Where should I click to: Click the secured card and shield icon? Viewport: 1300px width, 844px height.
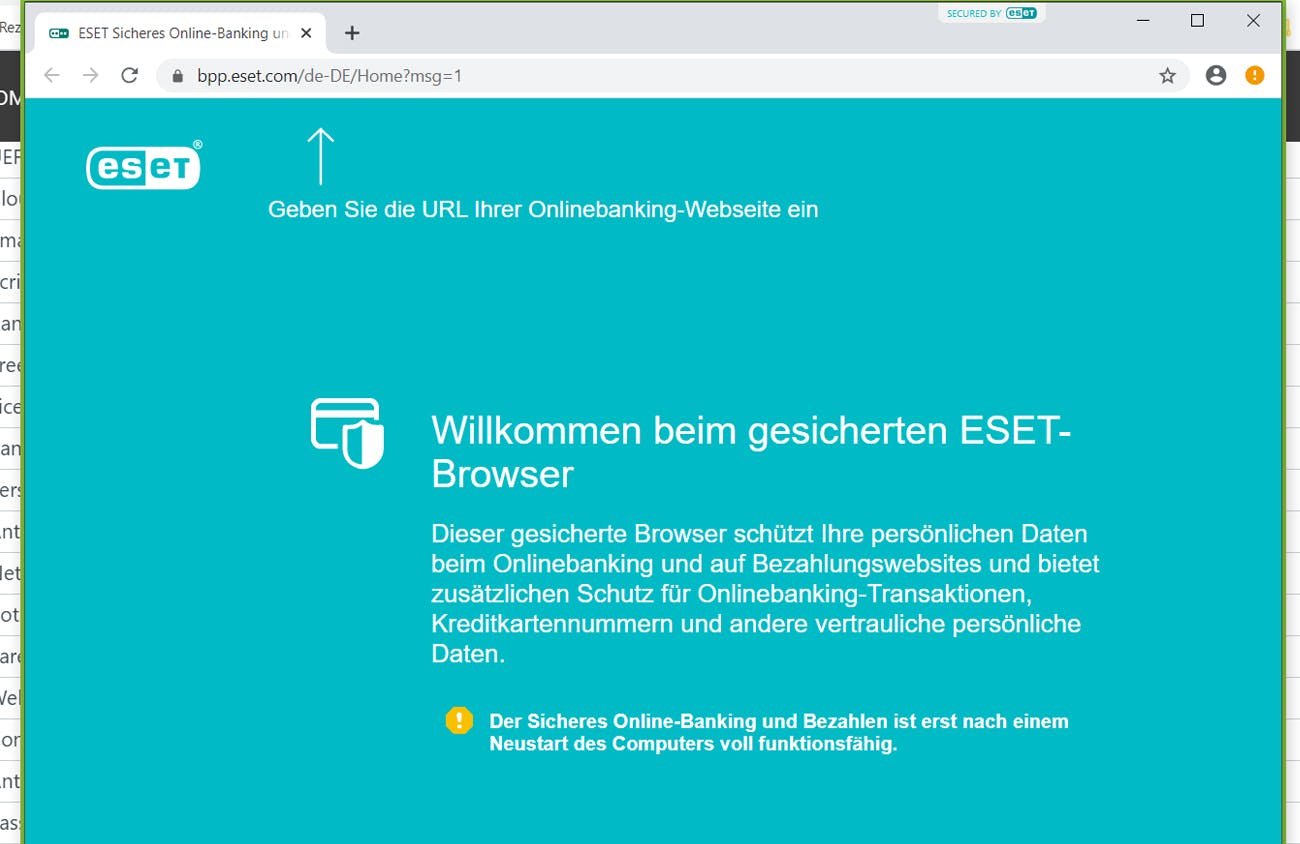[x=347, y=432]
